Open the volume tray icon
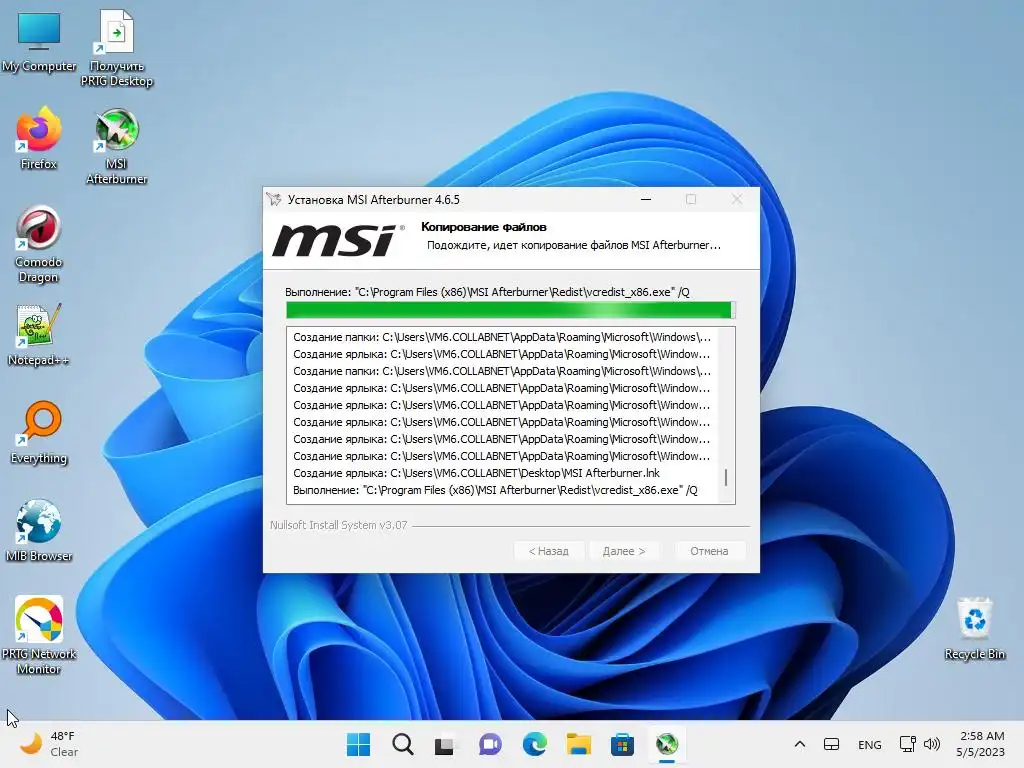1024x768 pixels. [x=932, y=744]
